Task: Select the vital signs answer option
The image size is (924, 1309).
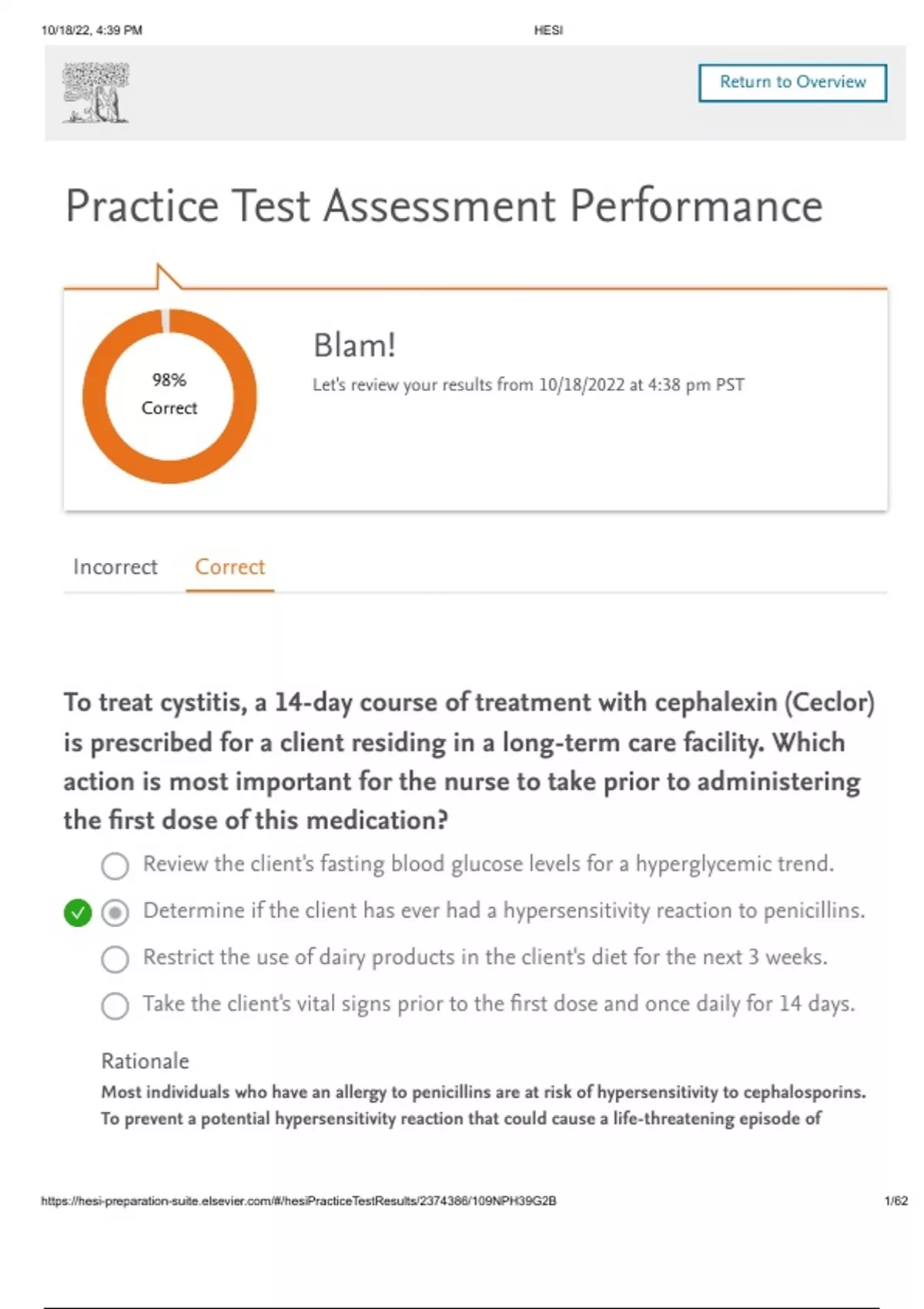Action: coord(115,1006)
